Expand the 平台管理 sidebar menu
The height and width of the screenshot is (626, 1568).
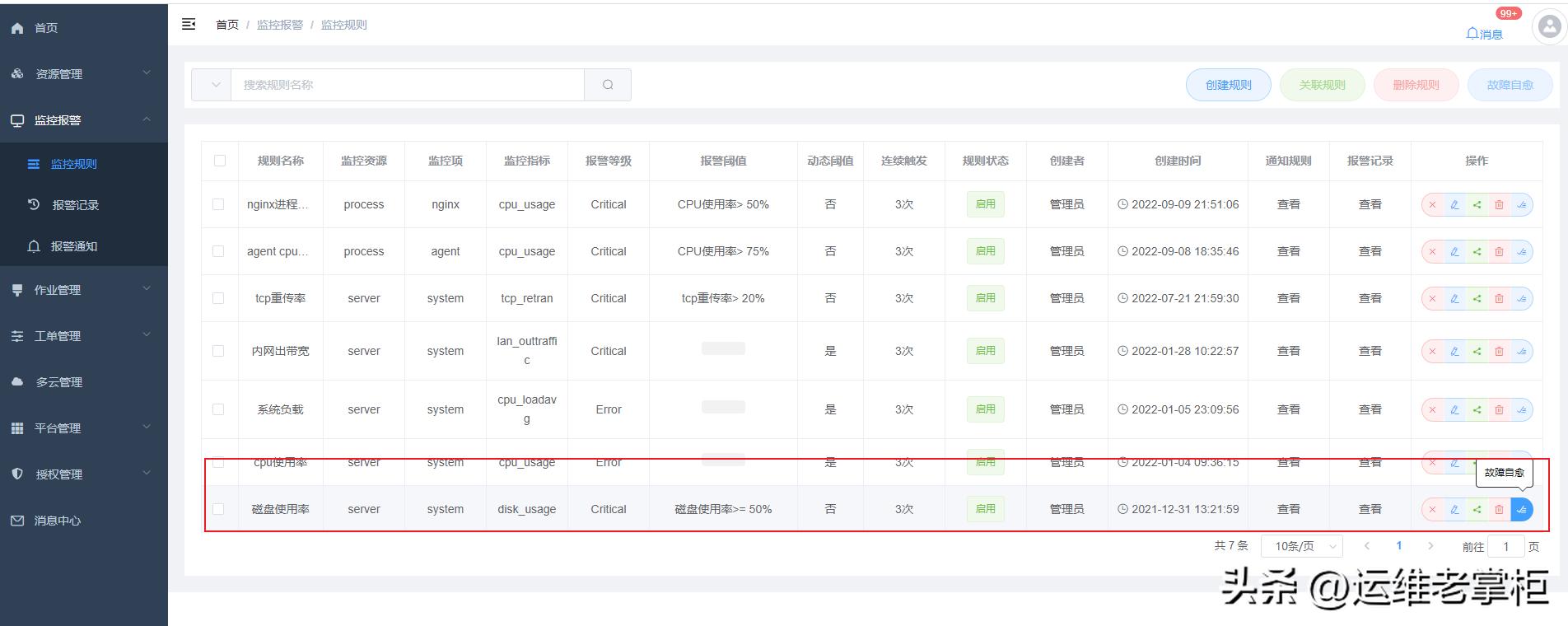(84, 428)
